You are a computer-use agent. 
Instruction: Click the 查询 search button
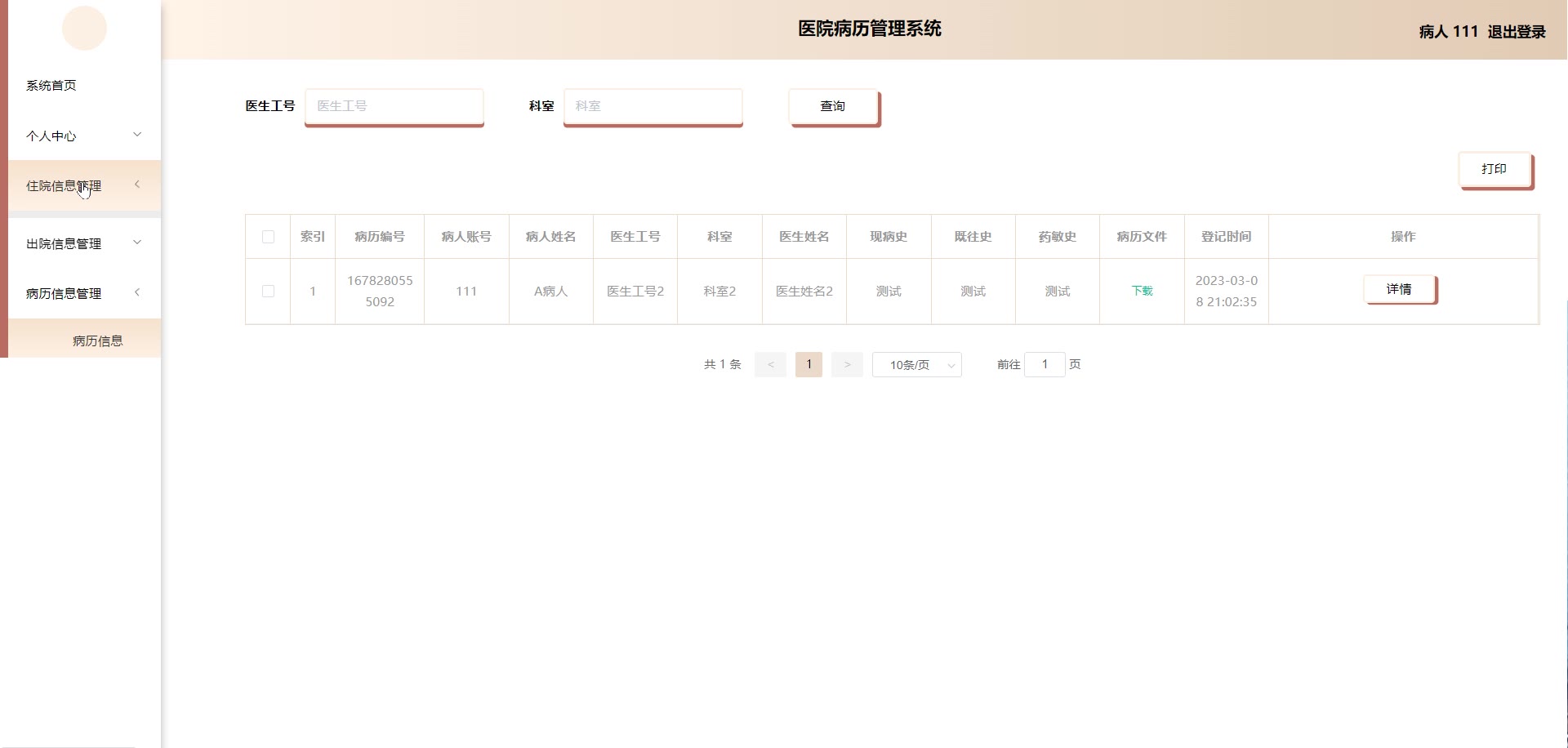(x=833, y=106)
